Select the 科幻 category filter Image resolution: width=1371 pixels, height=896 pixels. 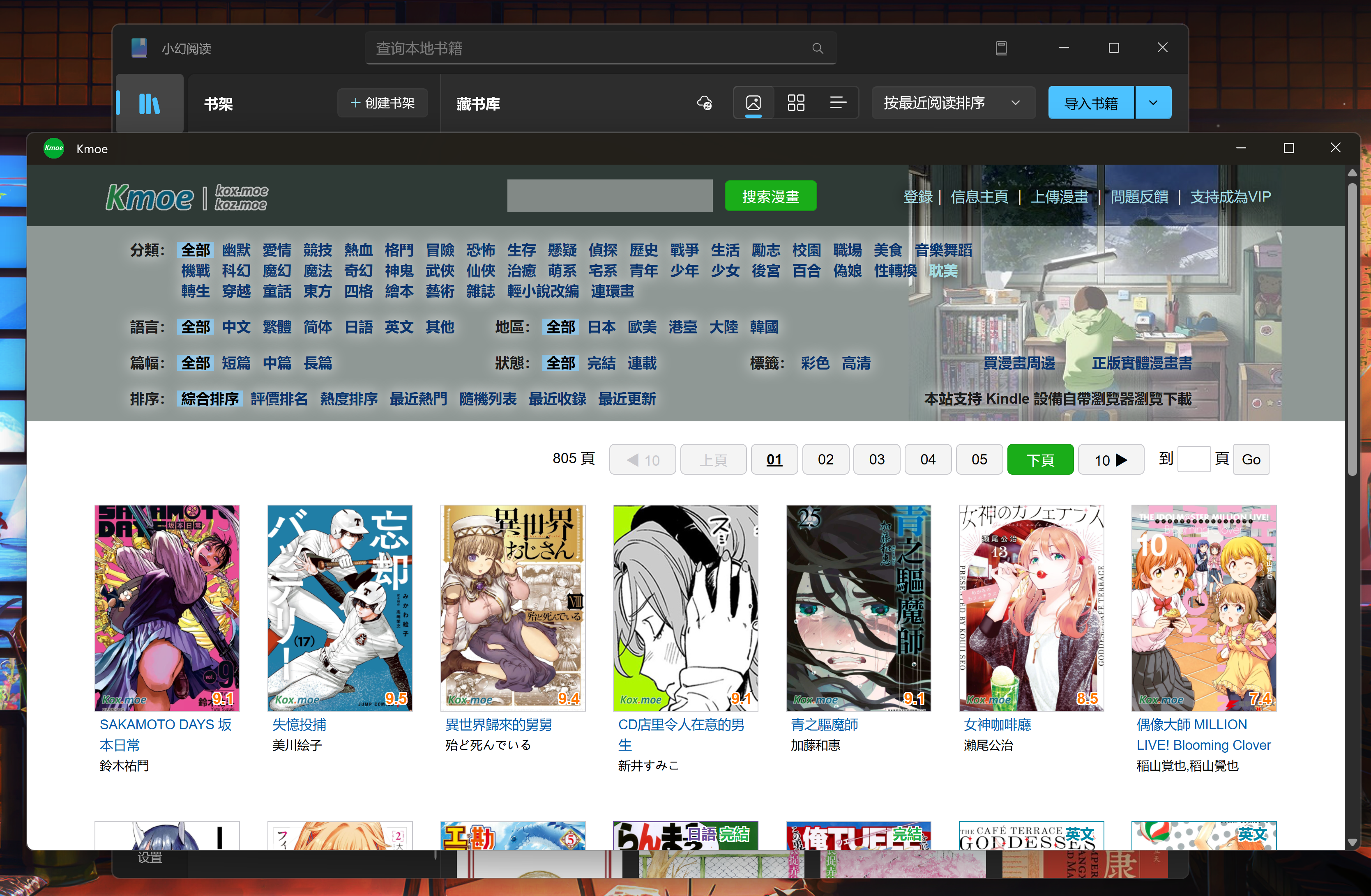pyautogui.click(x=236, y=271)
